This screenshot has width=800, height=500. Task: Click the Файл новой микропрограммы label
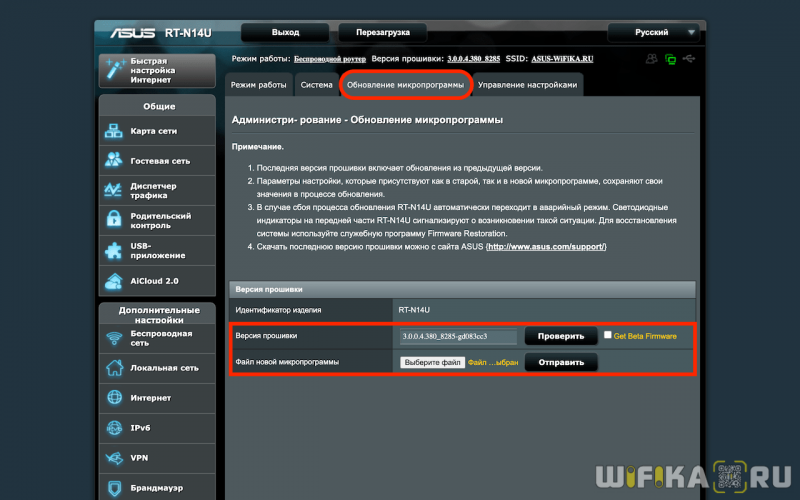[x=287, y=362]
